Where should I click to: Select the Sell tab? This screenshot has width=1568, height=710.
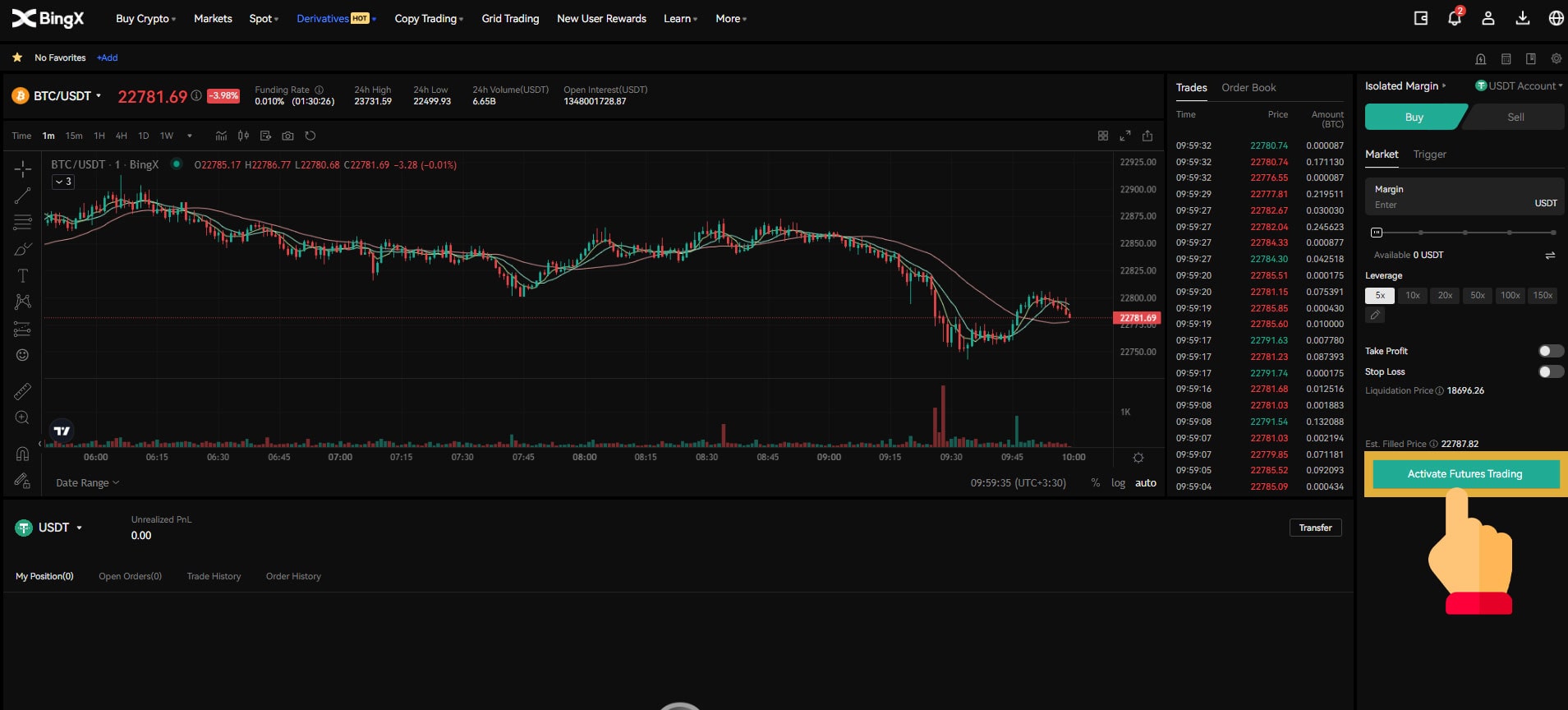coord(1515,117)
